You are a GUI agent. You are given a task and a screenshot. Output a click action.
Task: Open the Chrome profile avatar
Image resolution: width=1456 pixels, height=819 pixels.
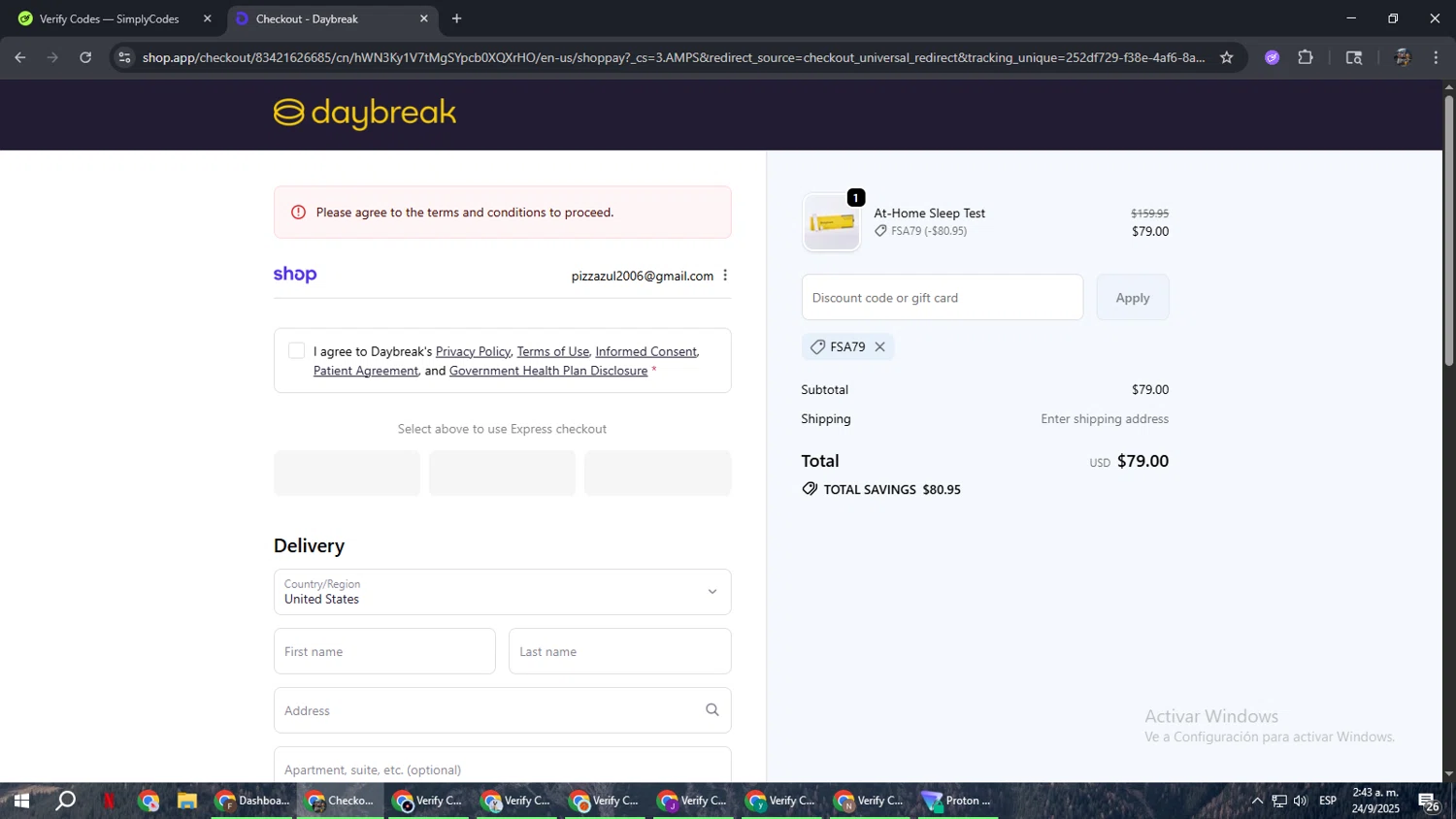click(x=1402, y=57)
